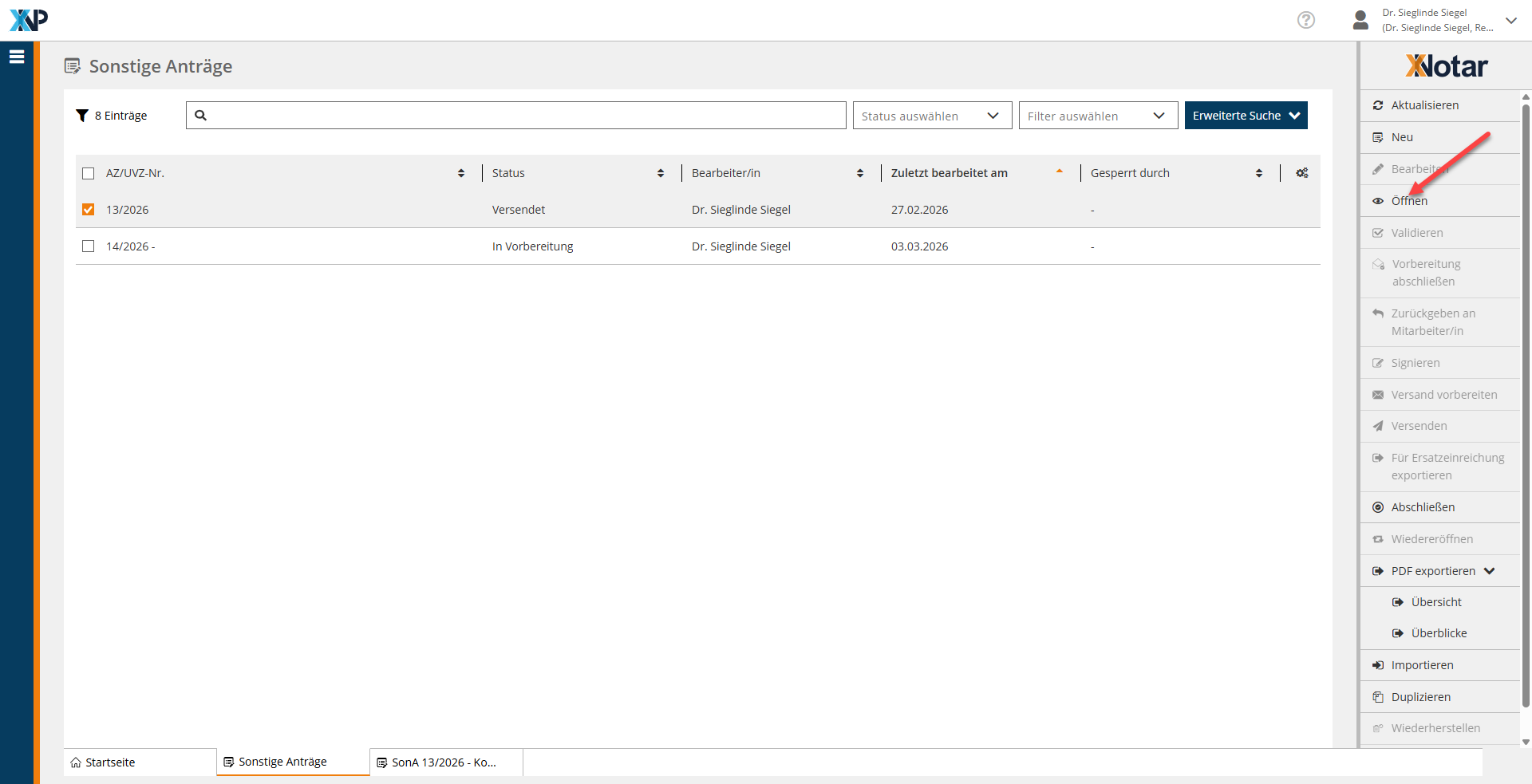Click the user profile avatar icon

tap(1360, 20)
